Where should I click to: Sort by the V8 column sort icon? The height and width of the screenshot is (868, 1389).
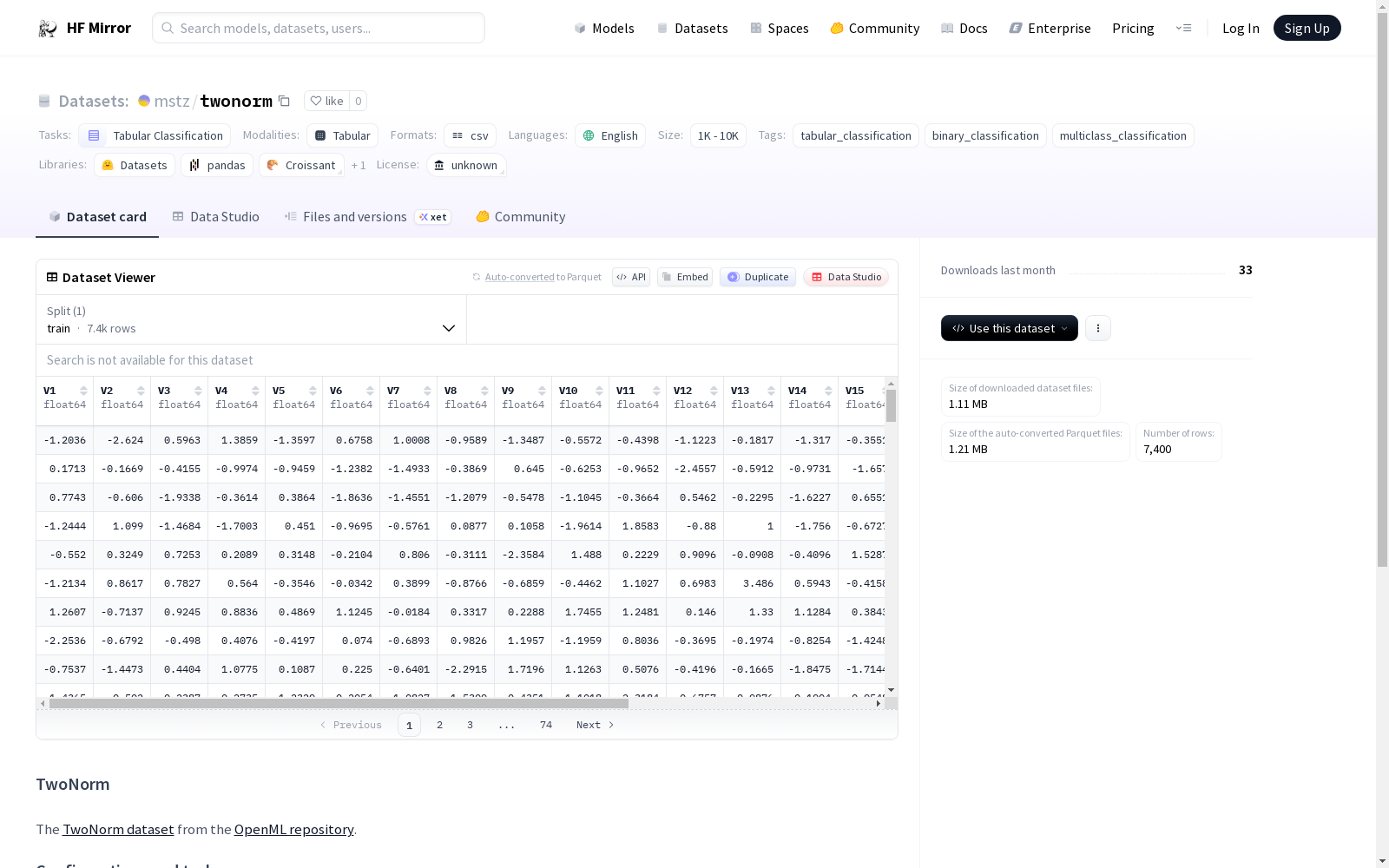click(x=484, y=391)
